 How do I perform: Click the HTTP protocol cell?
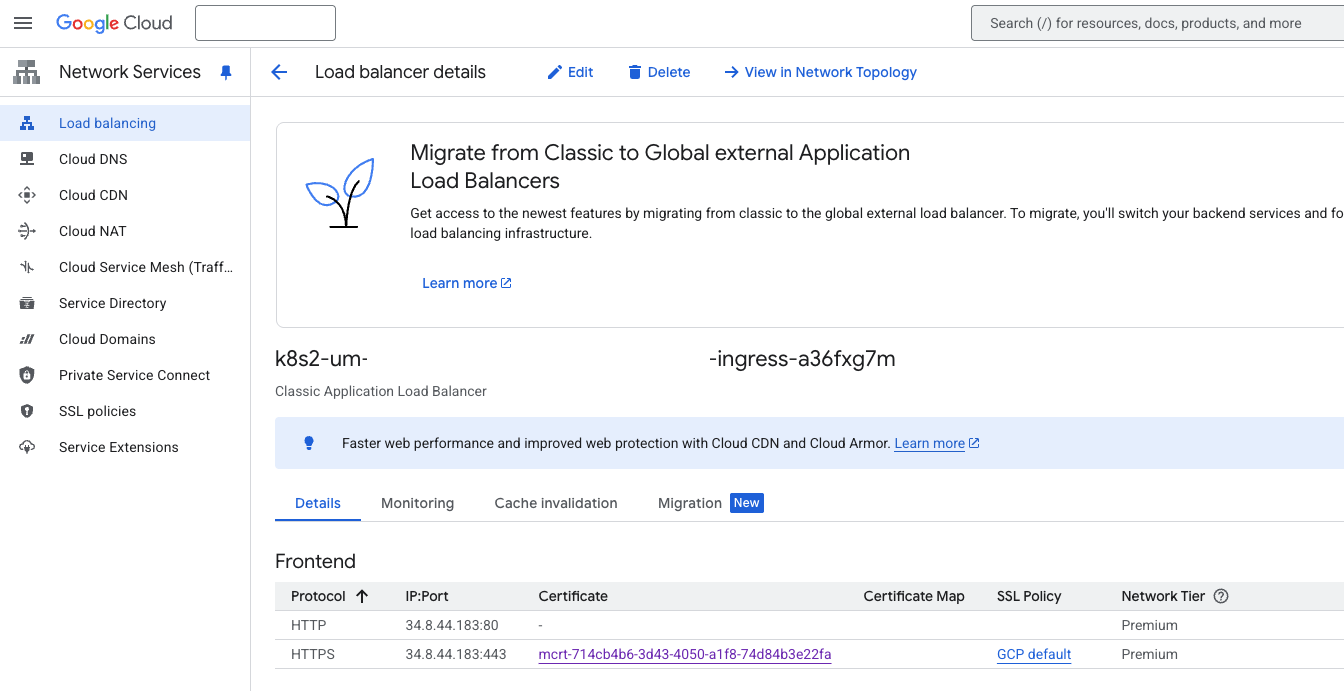coord(309,625)
